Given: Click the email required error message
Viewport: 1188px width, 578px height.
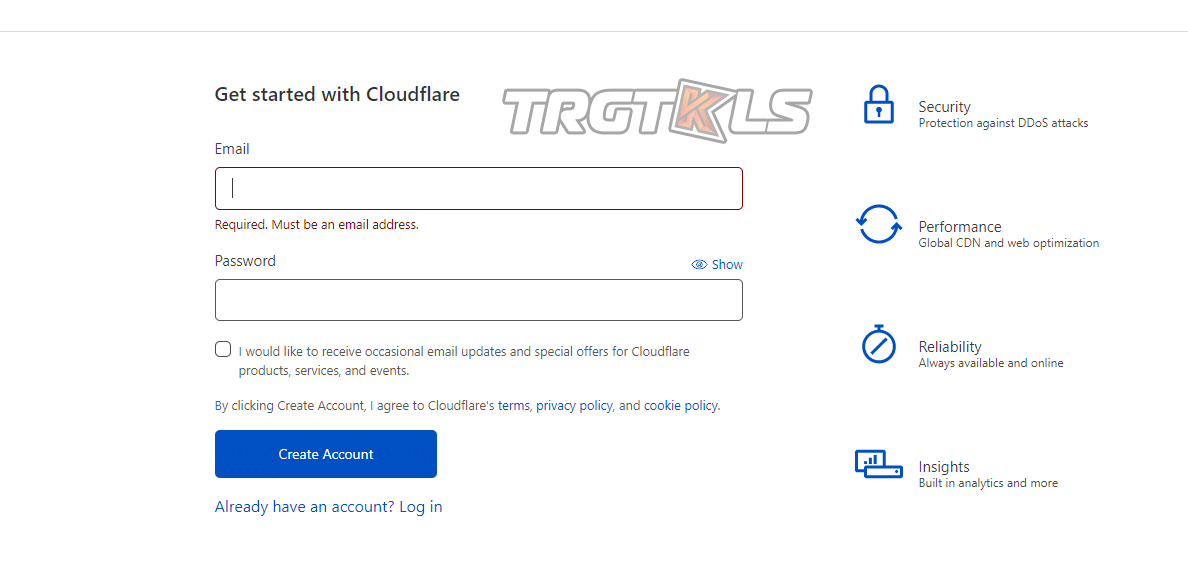Looking at the screenshot, I should pyautogui.click(x=316, y=225).
